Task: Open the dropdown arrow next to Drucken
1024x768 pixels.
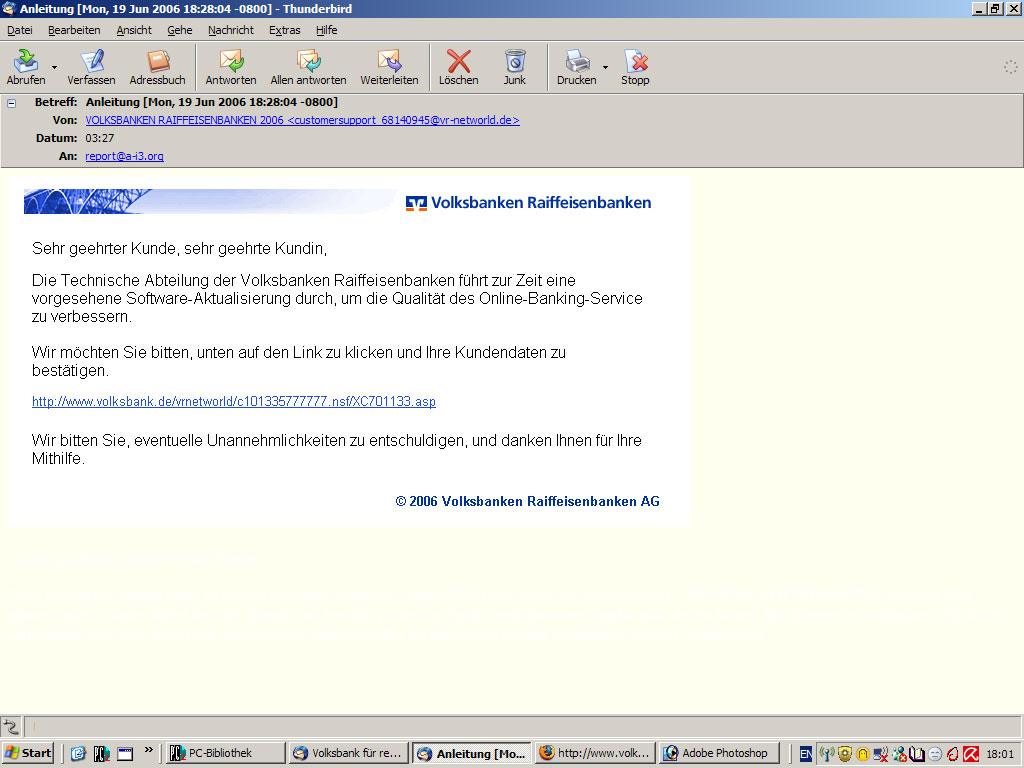Action: click(605, 67)
